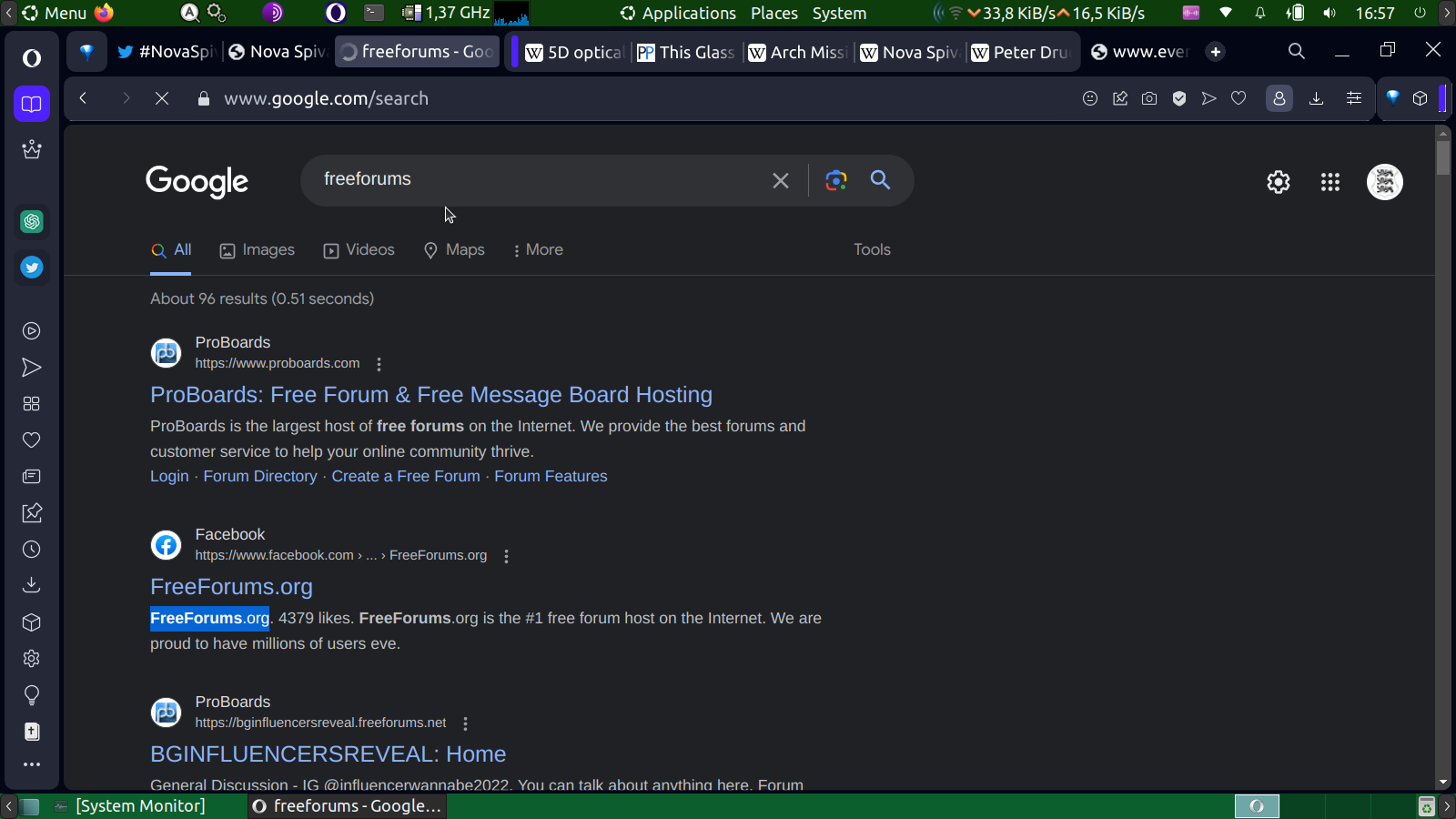Open the Easy Setup sliders icon
This screenshot has width=1456, height=819.
click(x=1354, y=98)
